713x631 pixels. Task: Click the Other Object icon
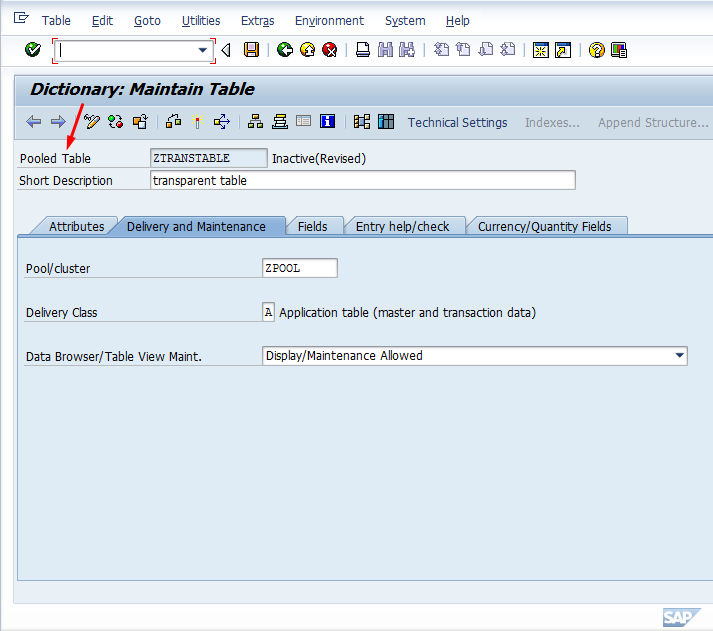point(140,121)
